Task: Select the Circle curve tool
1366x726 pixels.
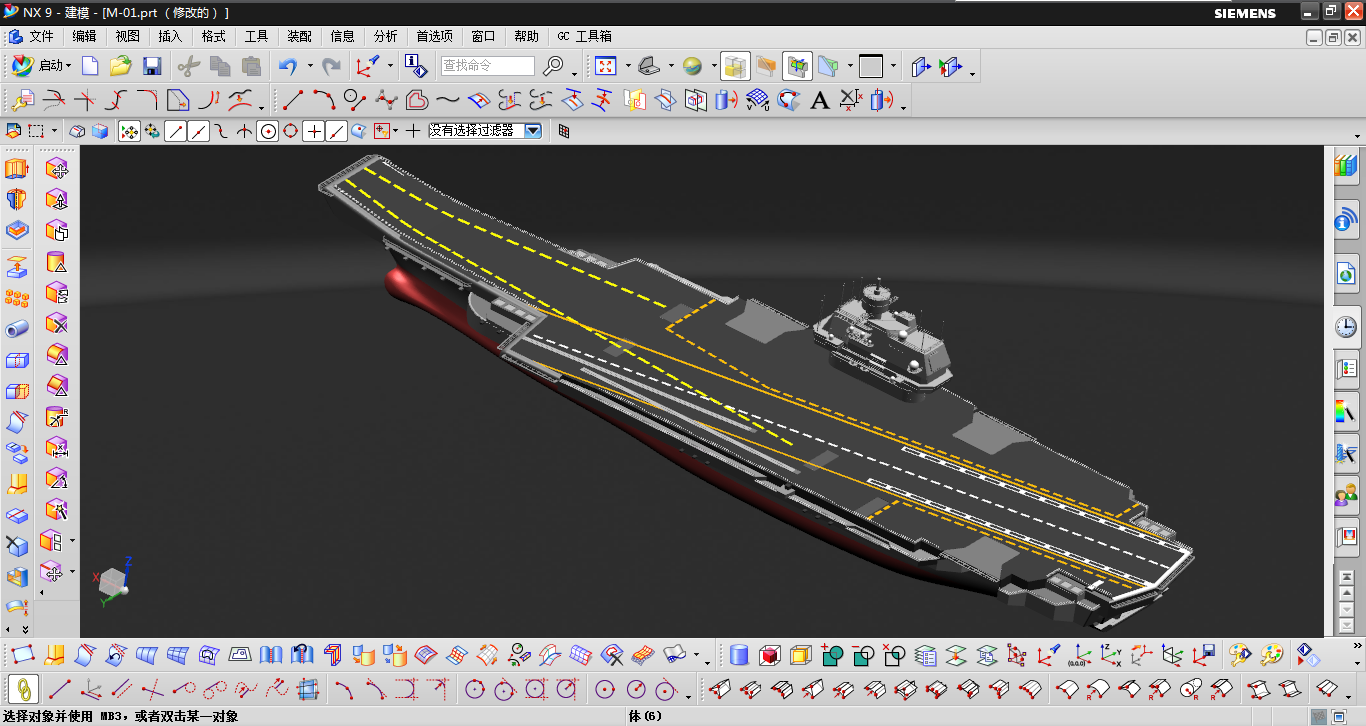Action: tap(355, 100)
